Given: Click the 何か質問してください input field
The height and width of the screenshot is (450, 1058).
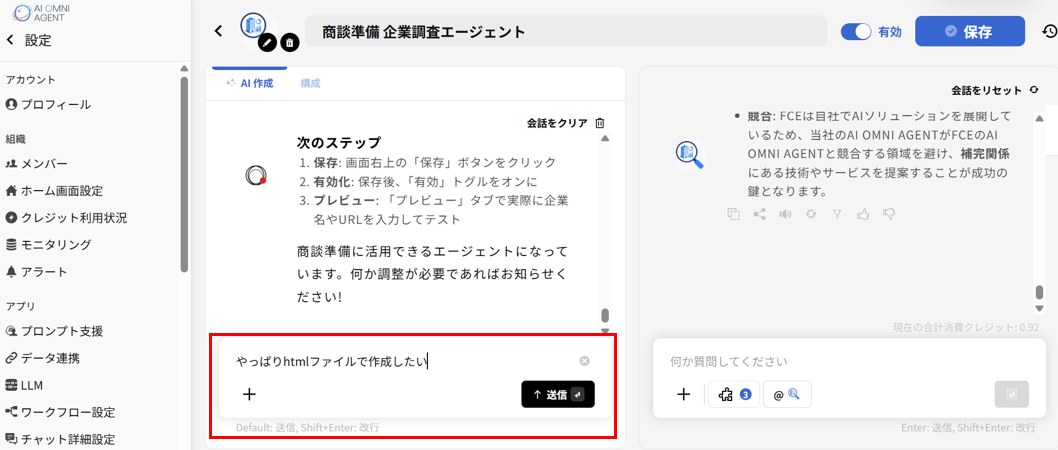Looking at the screenshot, I should pyautogui.click(x=849, y=361).
